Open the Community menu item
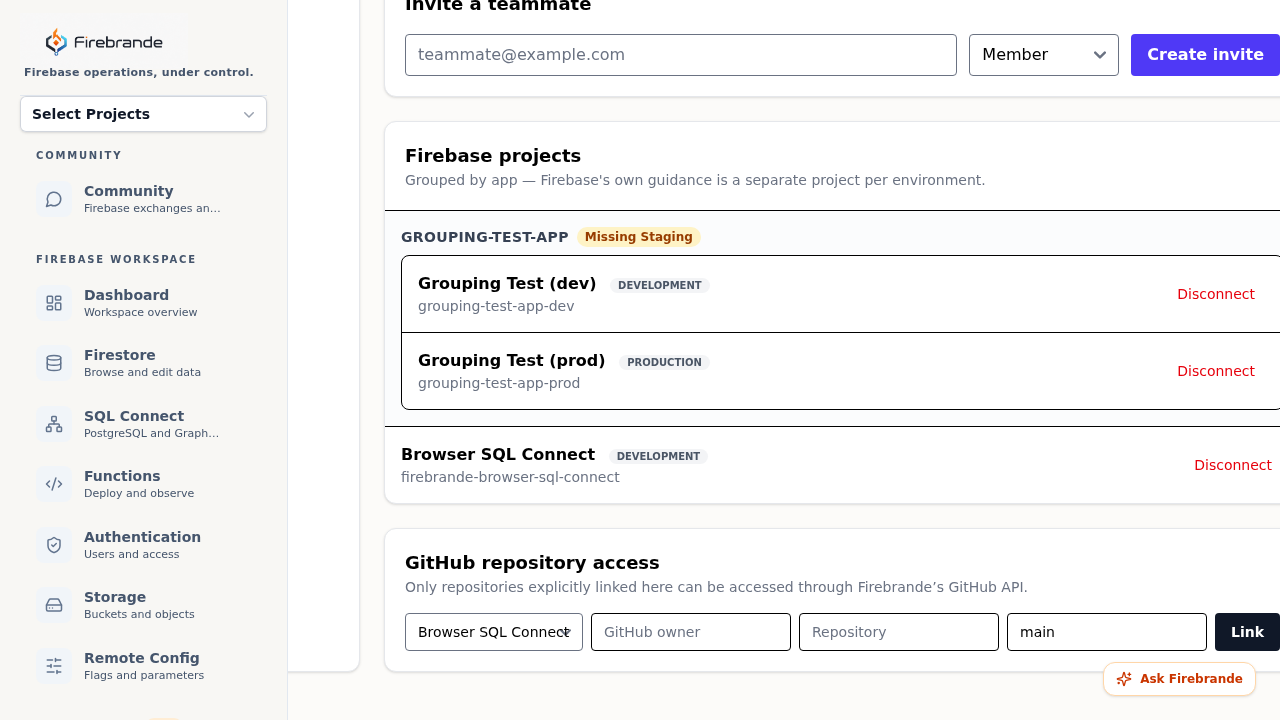This screenshot has height=720, width=1280. pyautogui.click(x=143, y=199)
